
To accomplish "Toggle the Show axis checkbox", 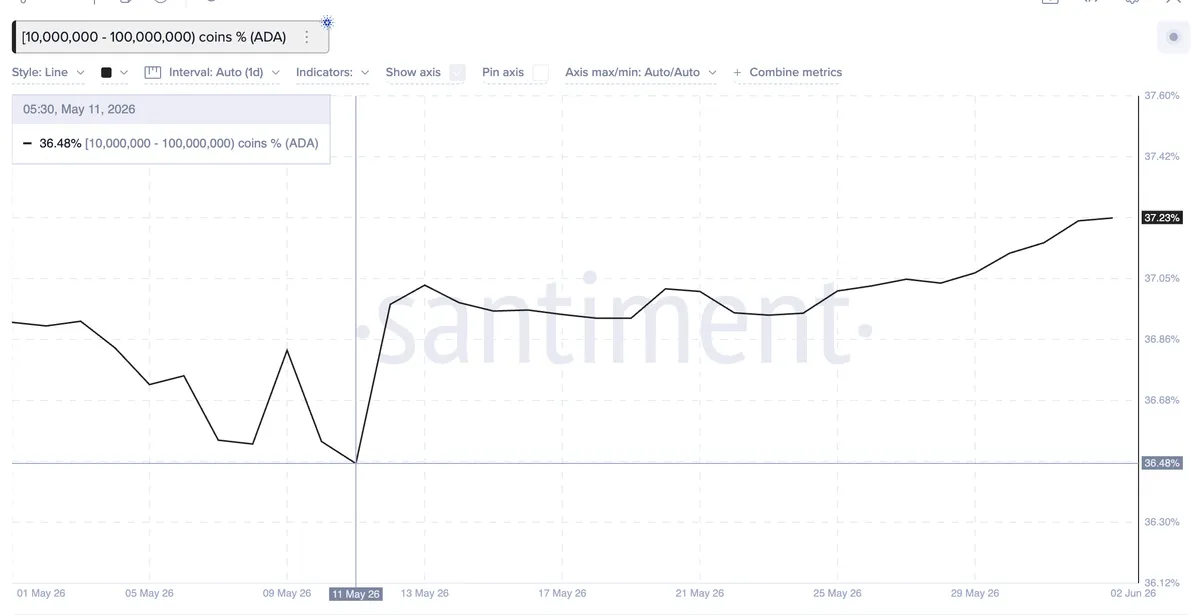I will click(x=457, y=72).
